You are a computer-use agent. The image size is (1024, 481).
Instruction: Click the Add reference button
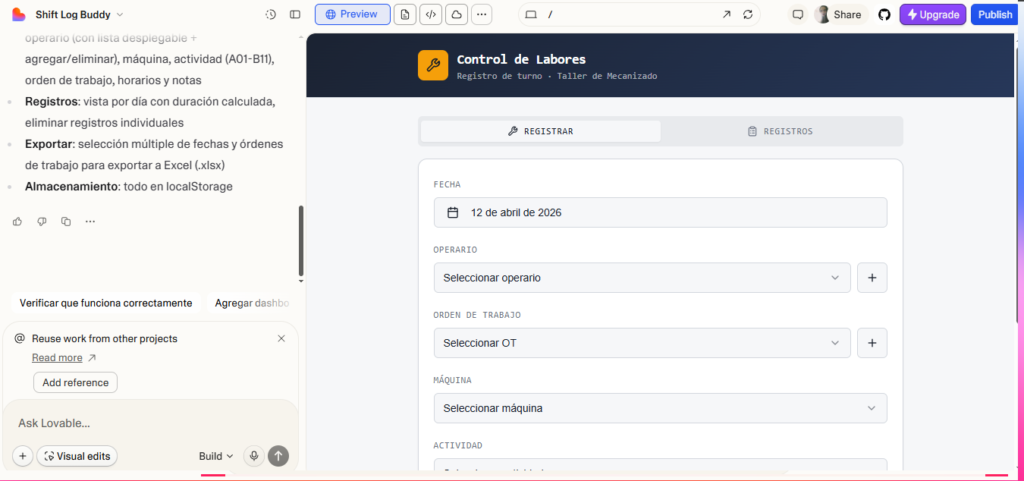click(75, 382)
